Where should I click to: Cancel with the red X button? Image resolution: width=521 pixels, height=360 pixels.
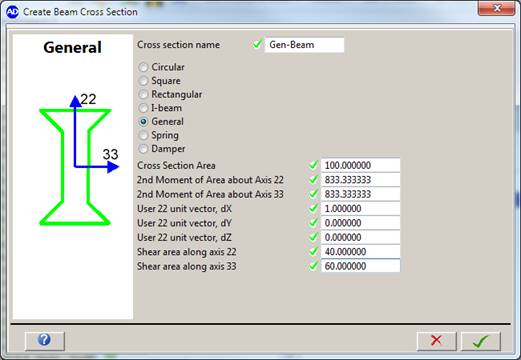coord(436,341)
